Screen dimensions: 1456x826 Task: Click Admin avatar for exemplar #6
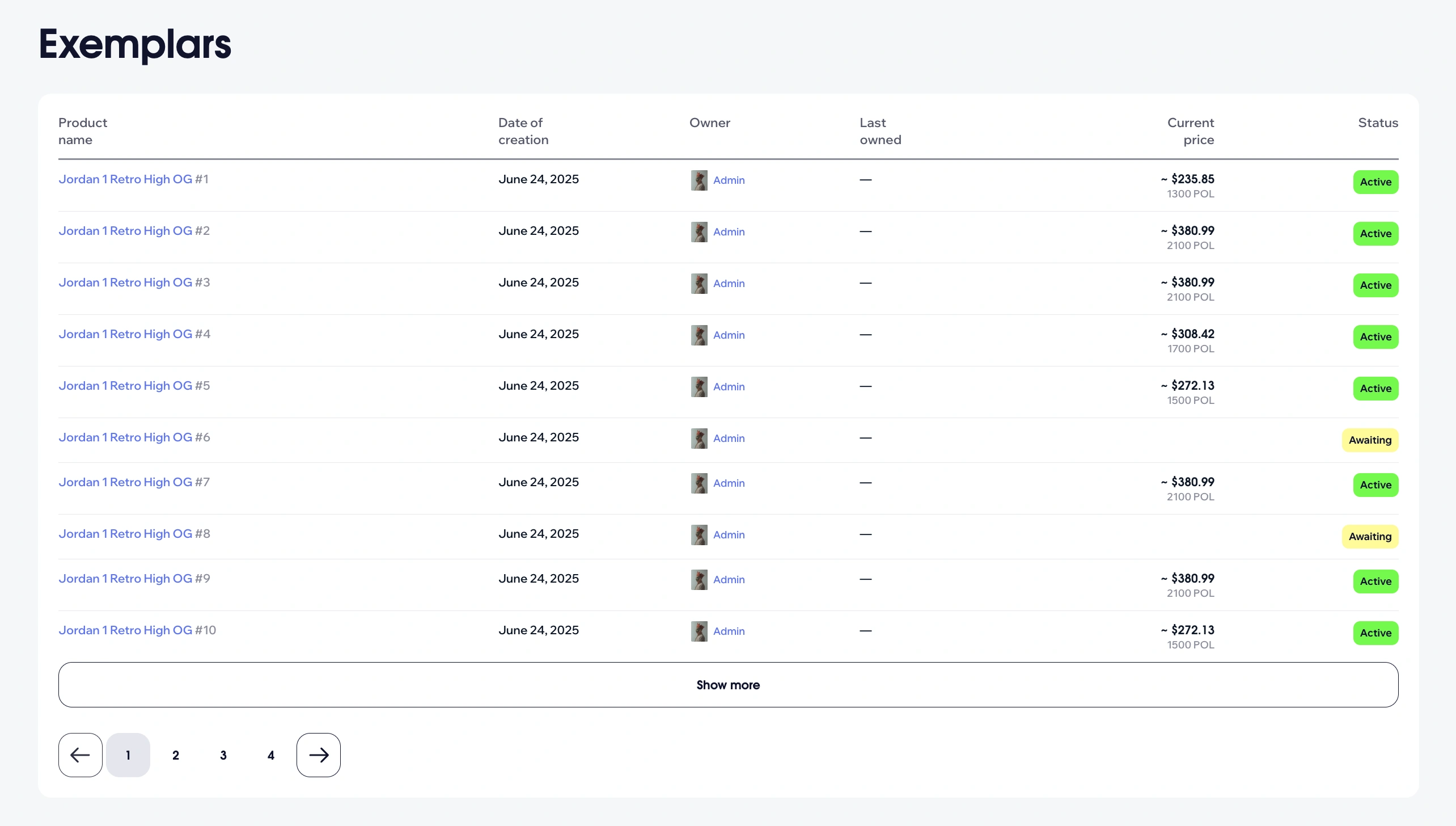tap(699, 439)
